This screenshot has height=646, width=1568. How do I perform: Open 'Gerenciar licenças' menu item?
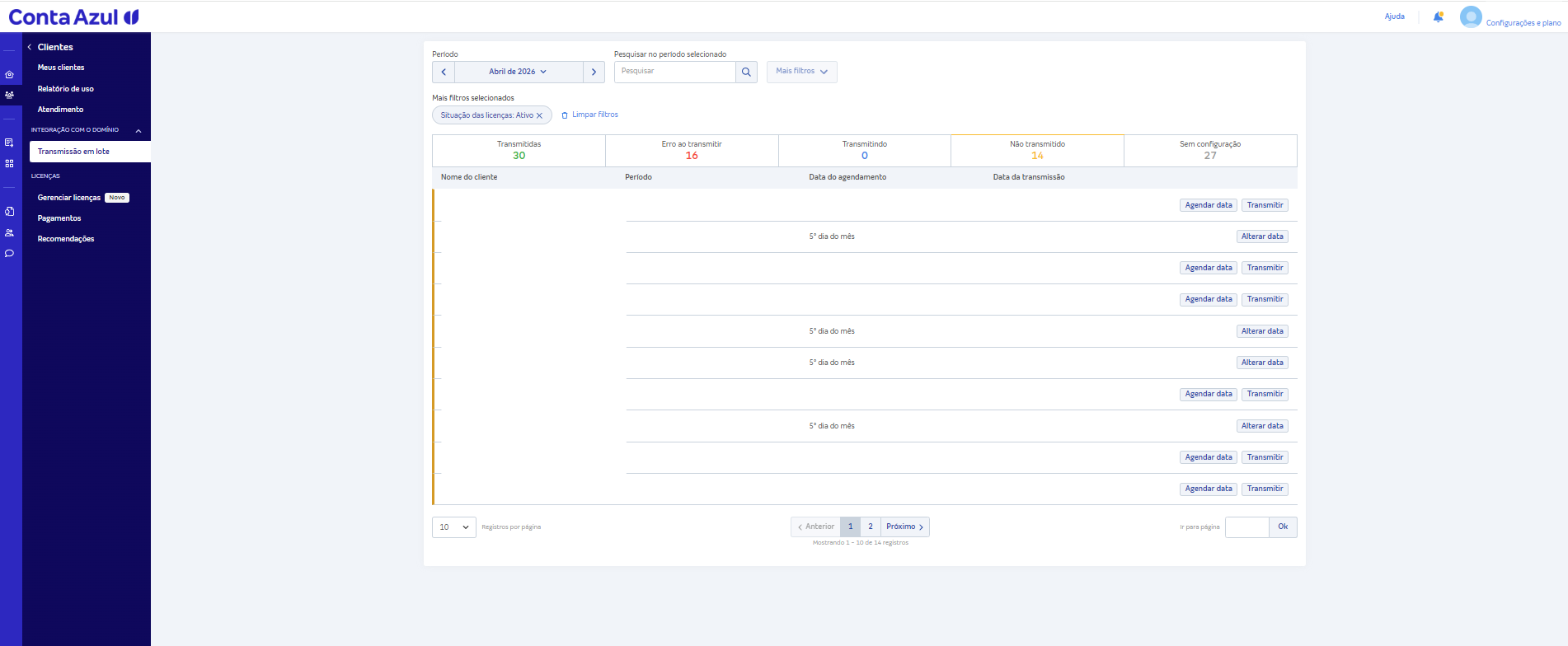click(x=69, y=198)
